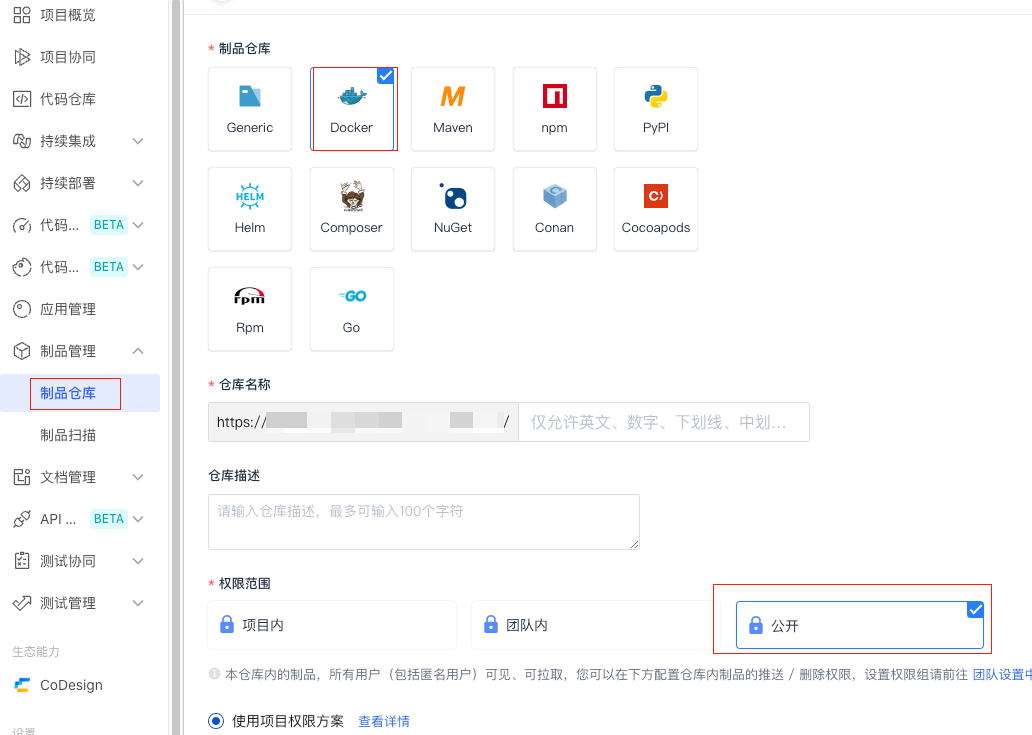
Task: Click the 公开 lock icon
Action: pos(756,625)
